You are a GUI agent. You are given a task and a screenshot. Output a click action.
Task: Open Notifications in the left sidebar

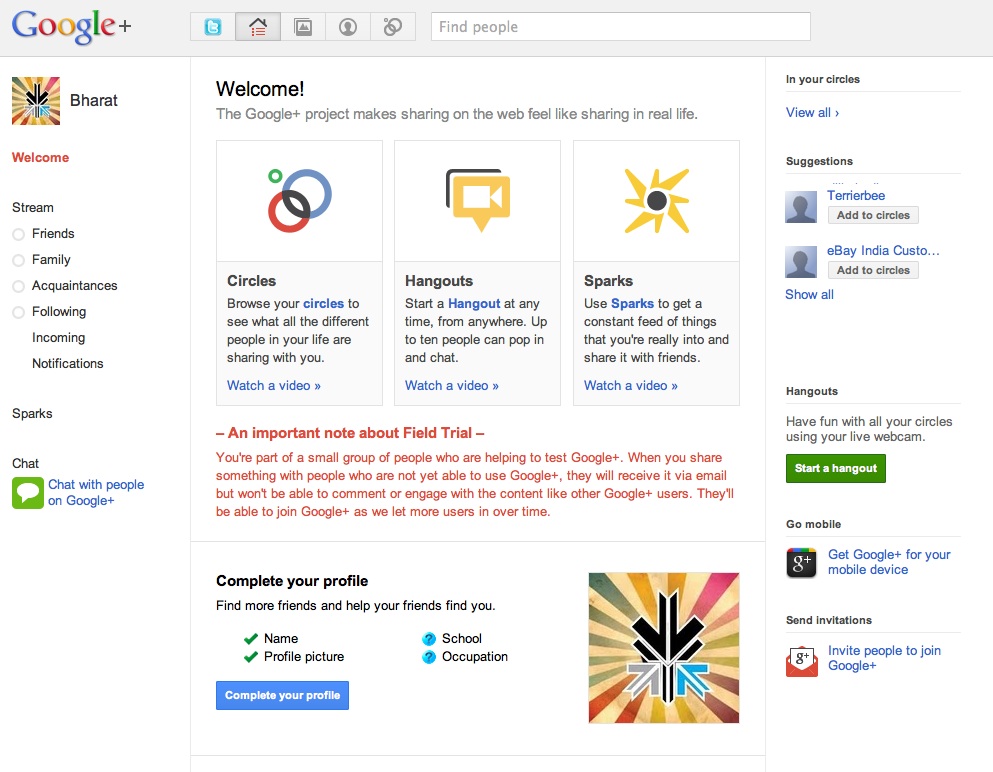point(67,364)
